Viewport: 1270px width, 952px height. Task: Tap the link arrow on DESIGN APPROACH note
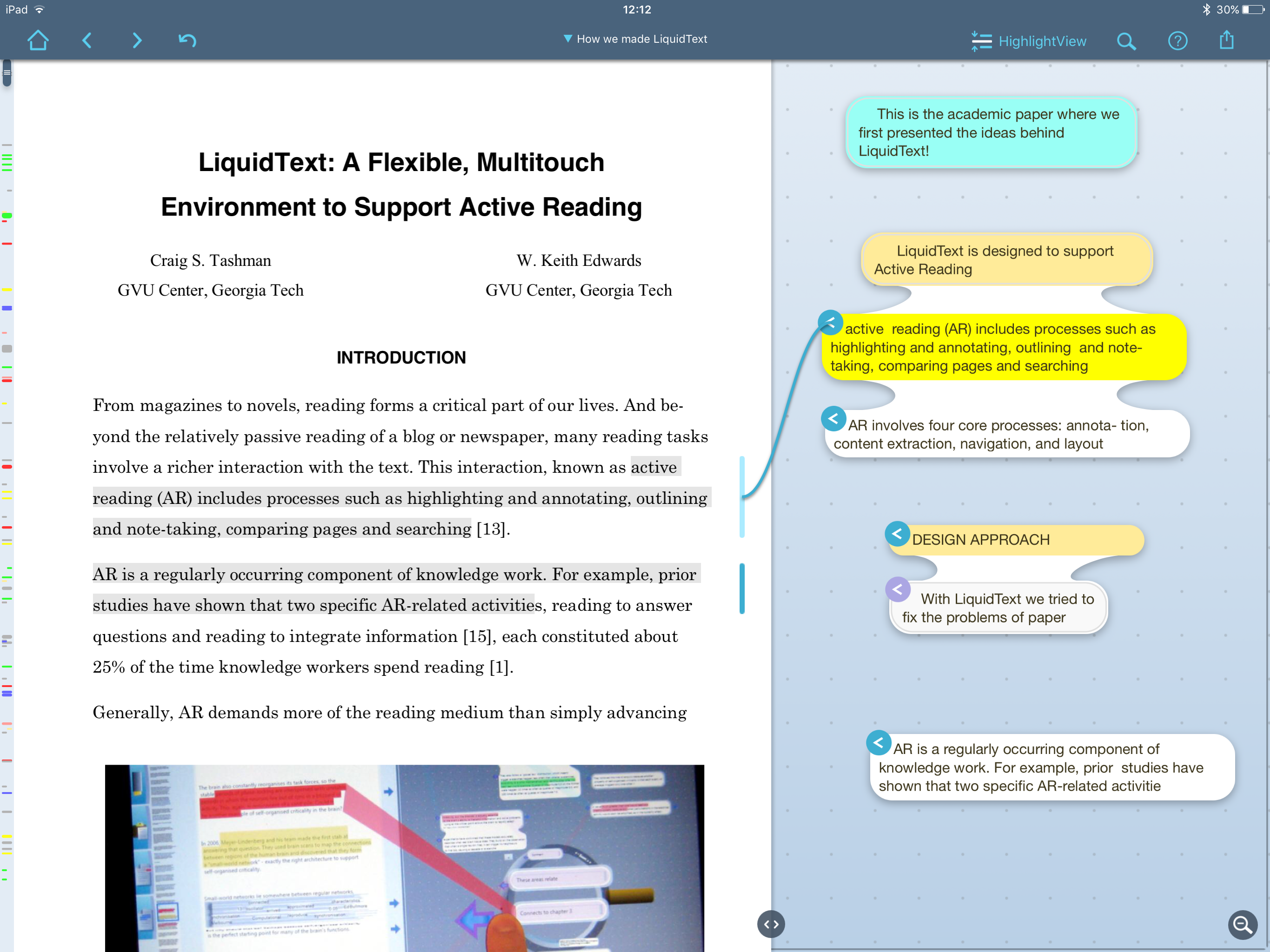click(897, 534)
